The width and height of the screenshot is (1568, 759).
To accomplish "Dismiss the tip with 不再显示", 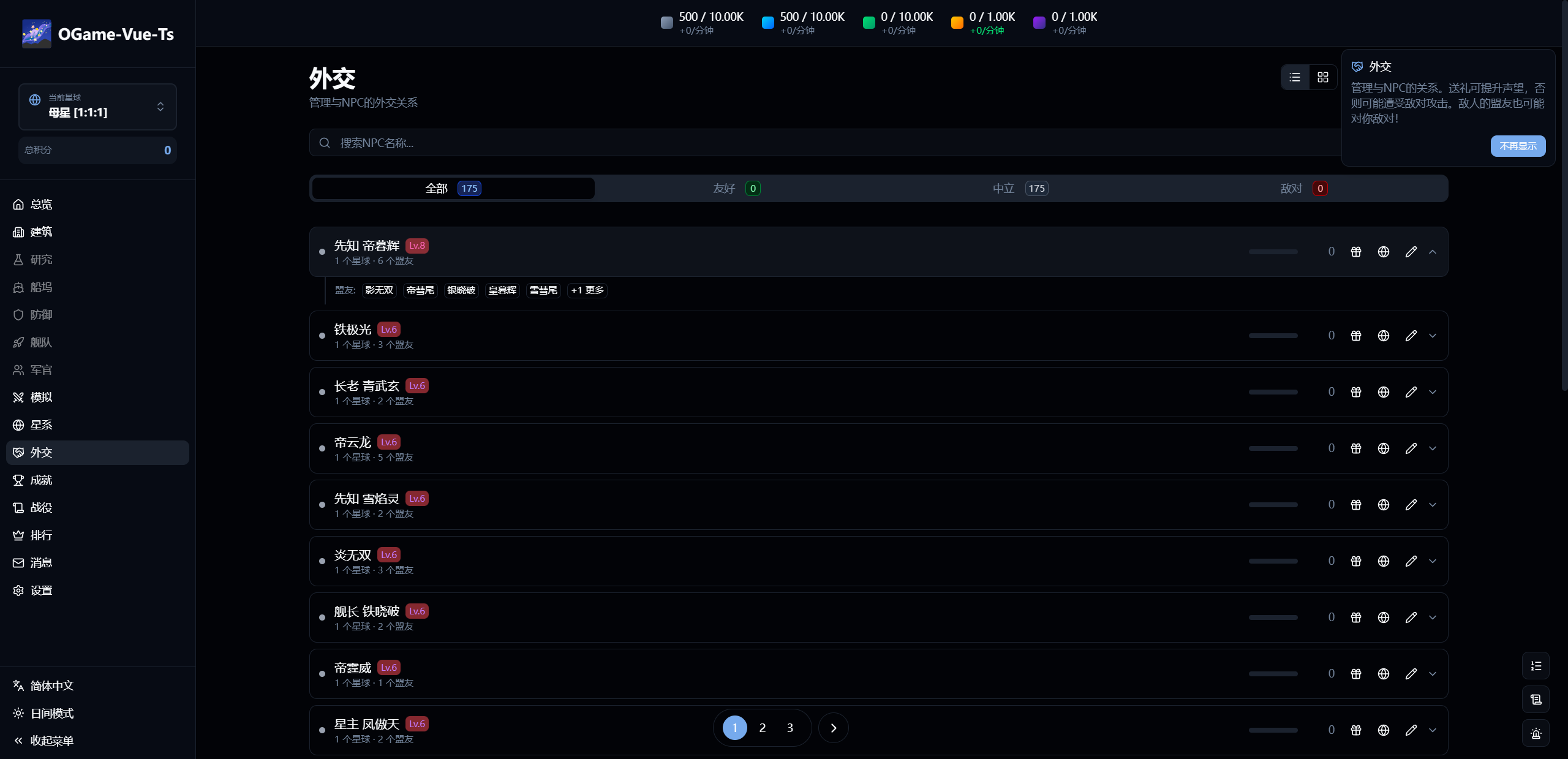I will pyautogui.click(x=1518, y=146).
